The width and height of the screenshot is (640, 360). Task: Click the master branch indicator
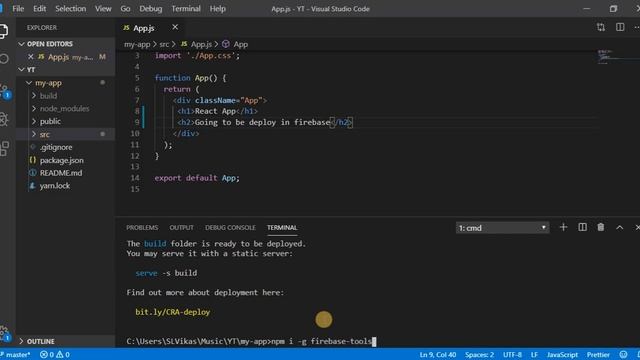tap(16, 355)
